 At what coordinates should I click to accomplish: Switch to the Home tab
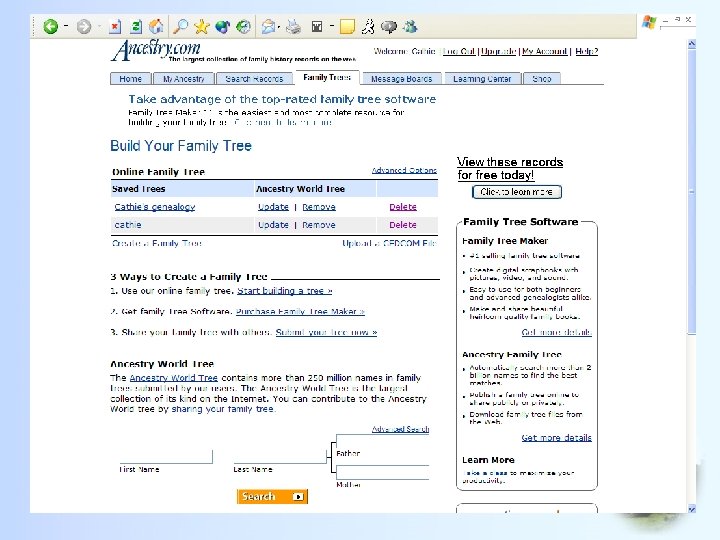pyautogui.click(x=130, y=79)
